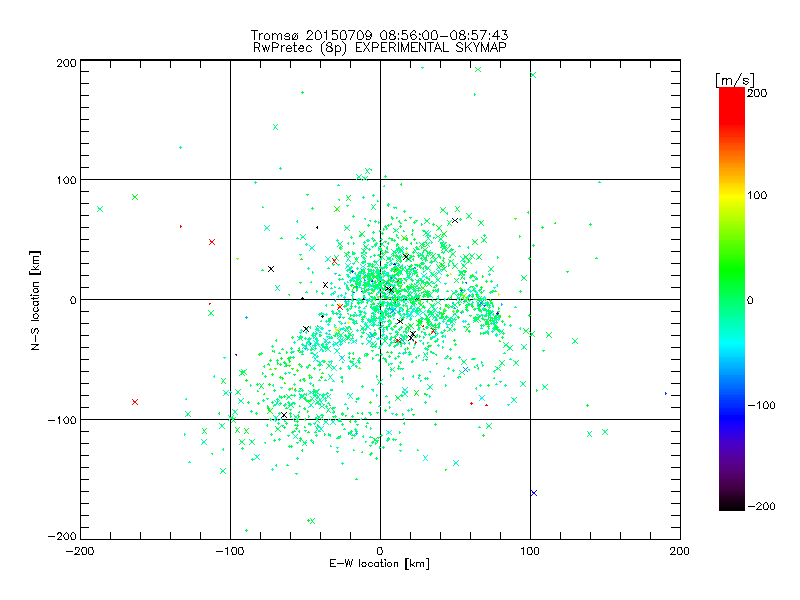Click the black X marker left of center near N-S 25
Screen dimensions: 800x600
click(271, 269)
